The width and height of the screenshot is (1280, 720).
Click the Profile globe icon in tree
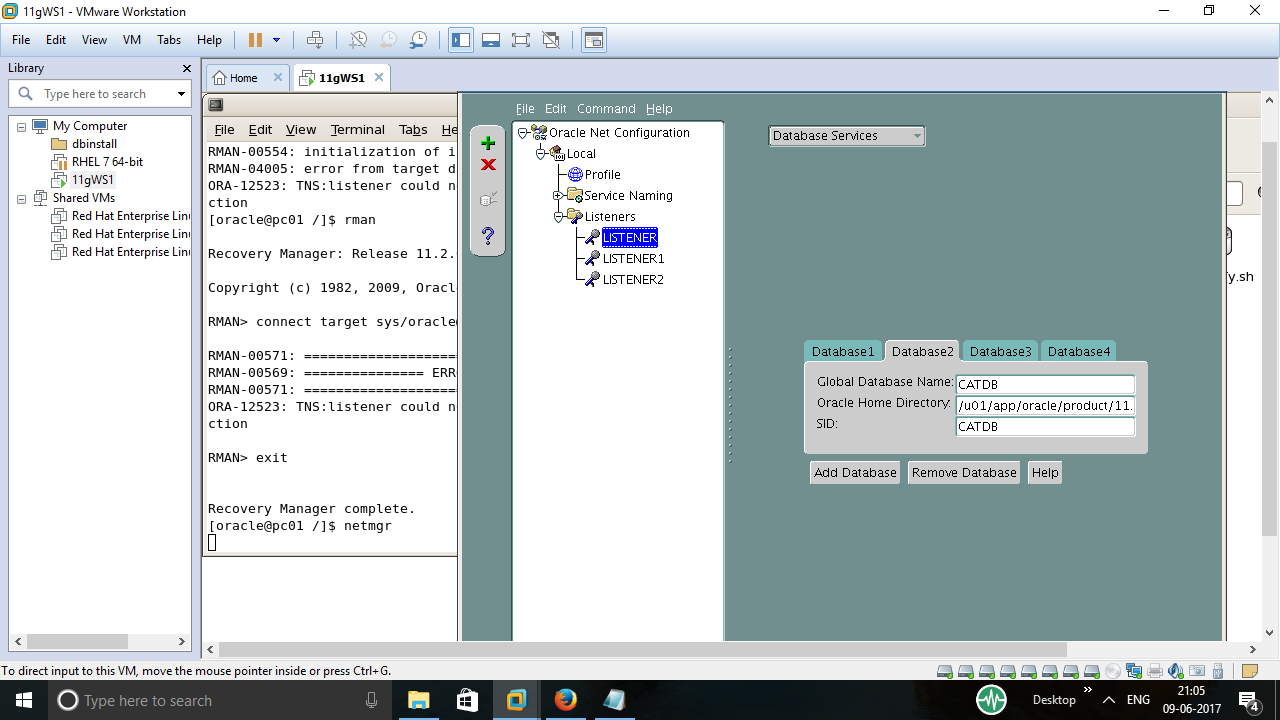coord(575,175)
